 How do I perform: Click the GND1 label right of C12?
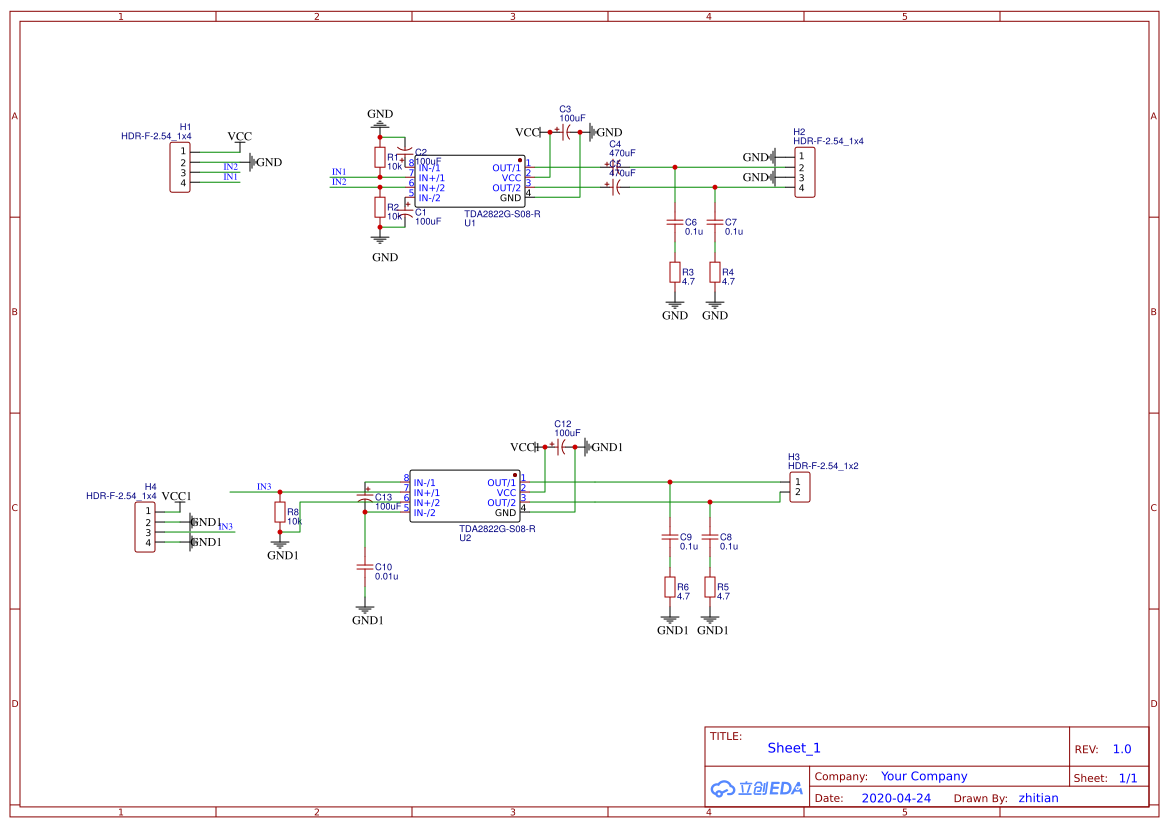point(606,447)
